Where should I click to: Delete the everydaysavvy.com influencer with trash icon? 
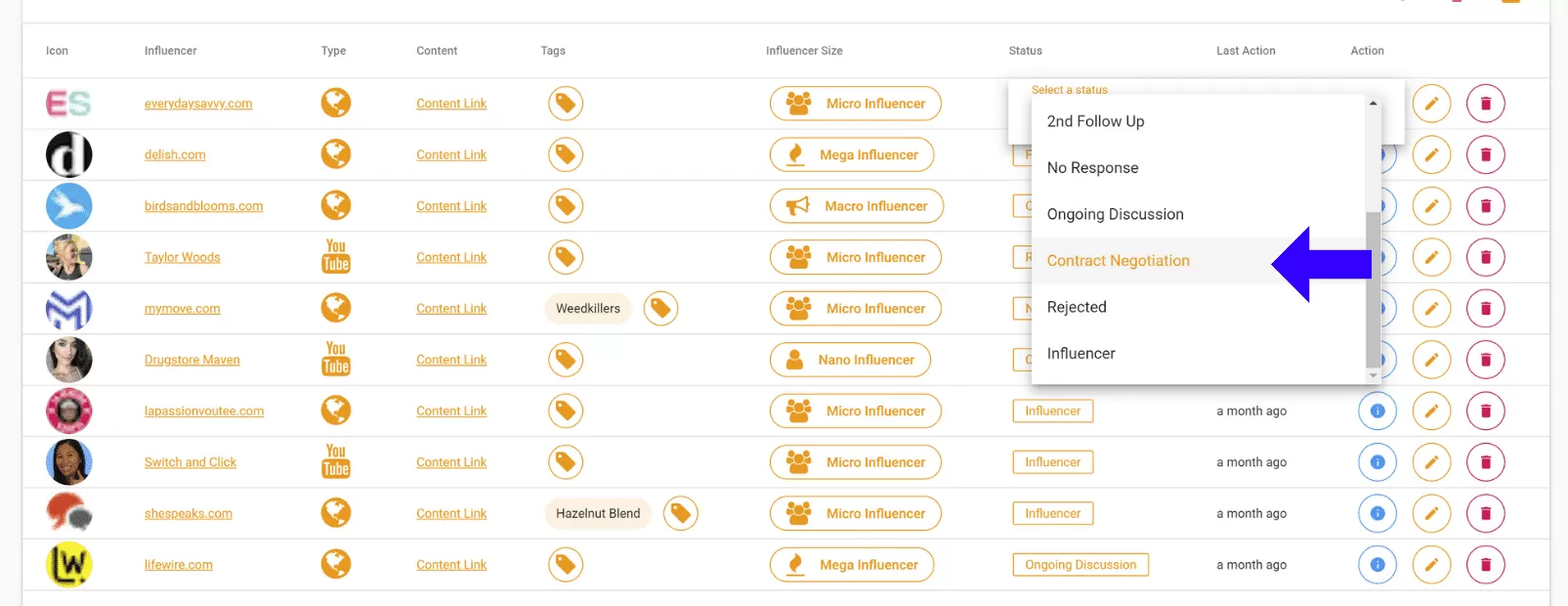coord(1486,104)
